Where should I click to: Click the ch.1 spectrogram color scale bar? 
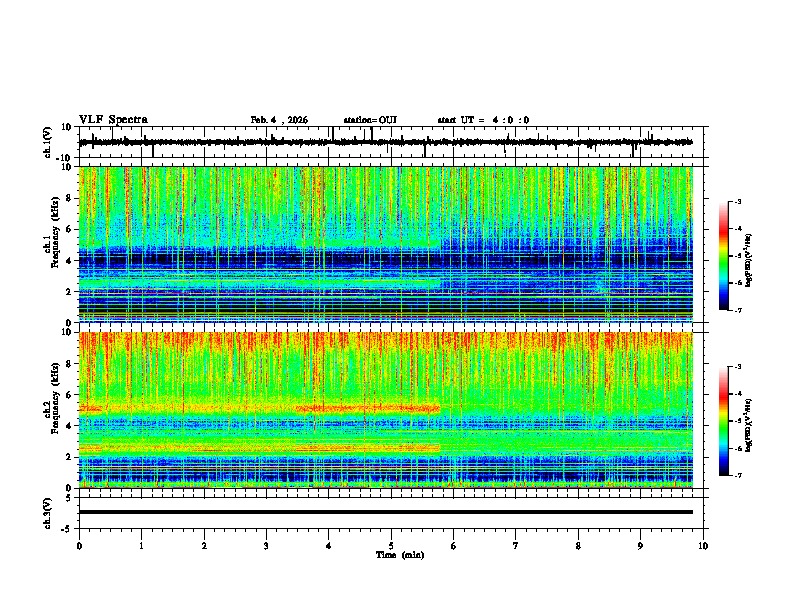coord(723,256)
